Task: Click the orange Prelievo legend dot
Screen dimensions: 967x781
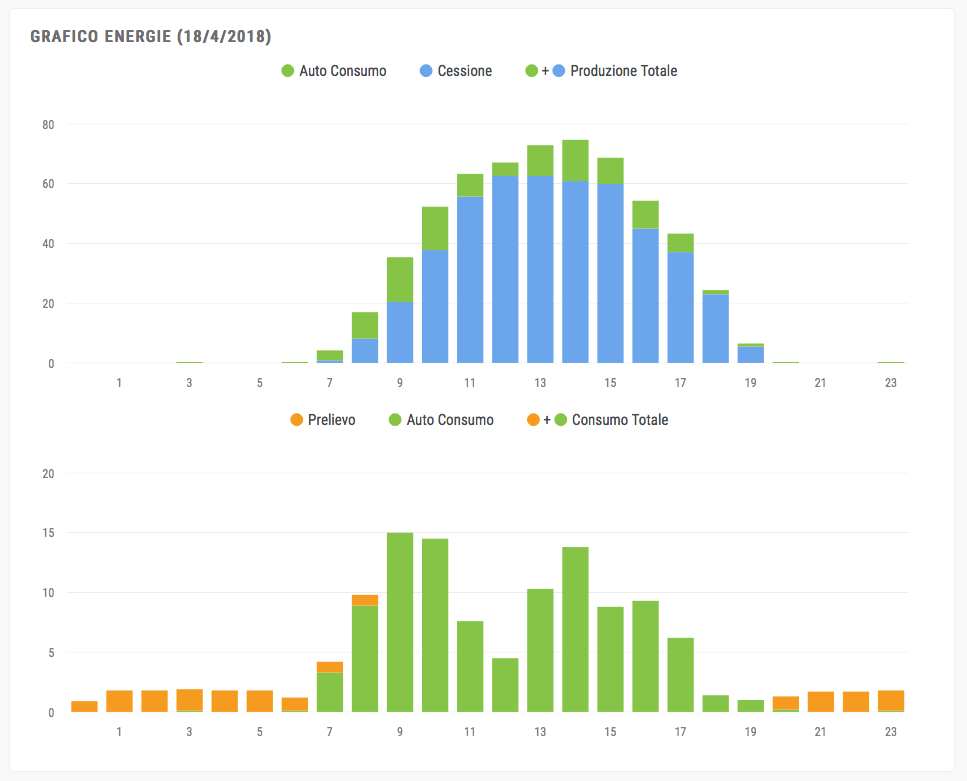Action: tap(296, 420)
